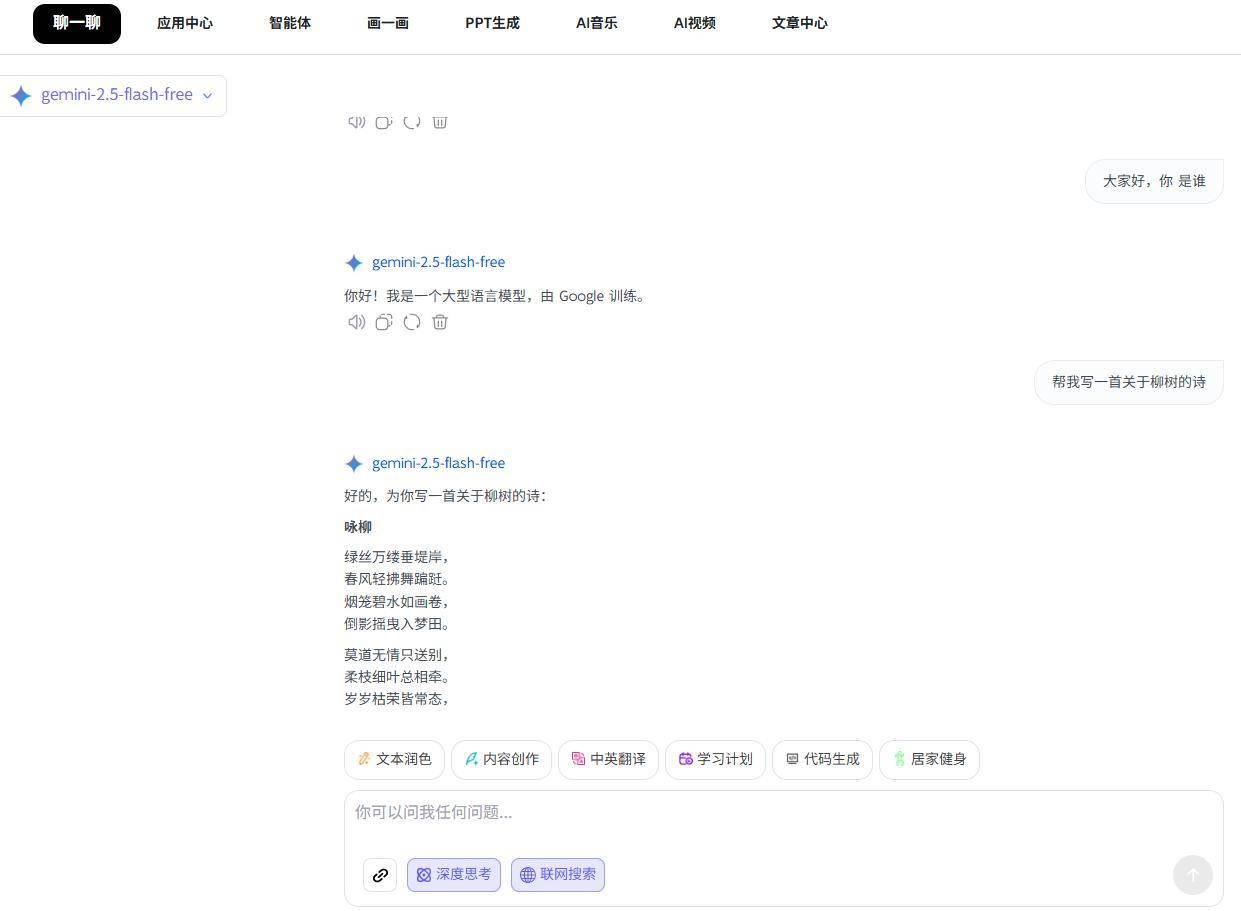
Task: Click the 学习计划 quick prompt
Action: point(715,760)
